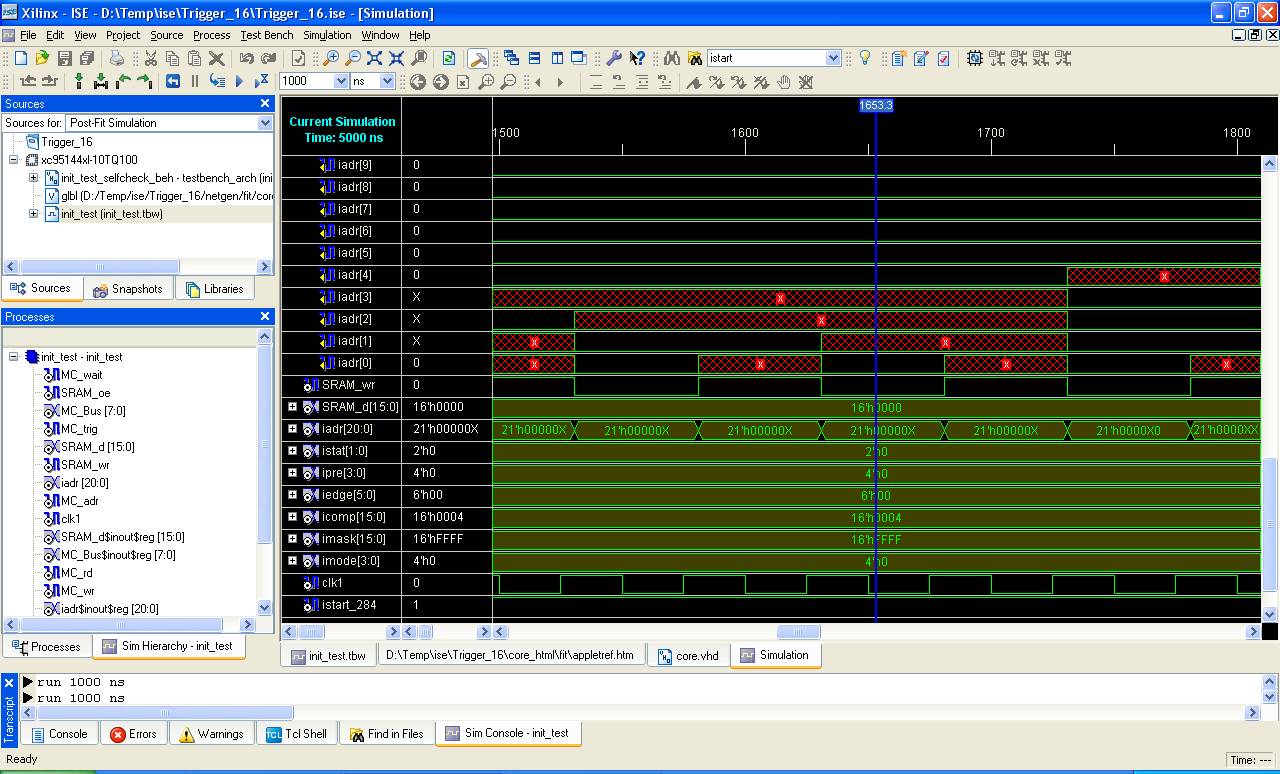1280x774 pixels.
Task: Open the core.vhd document tab
Action: pyautogui.click(x=688, y=656)
